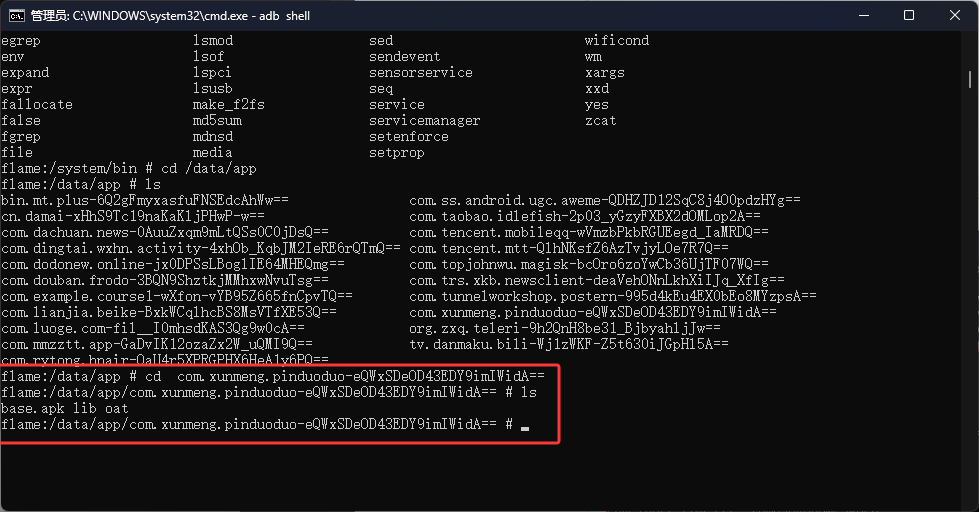Click 'env' in the command list
This screenshot has height=512, width=979.
click(x=12, y=57)
